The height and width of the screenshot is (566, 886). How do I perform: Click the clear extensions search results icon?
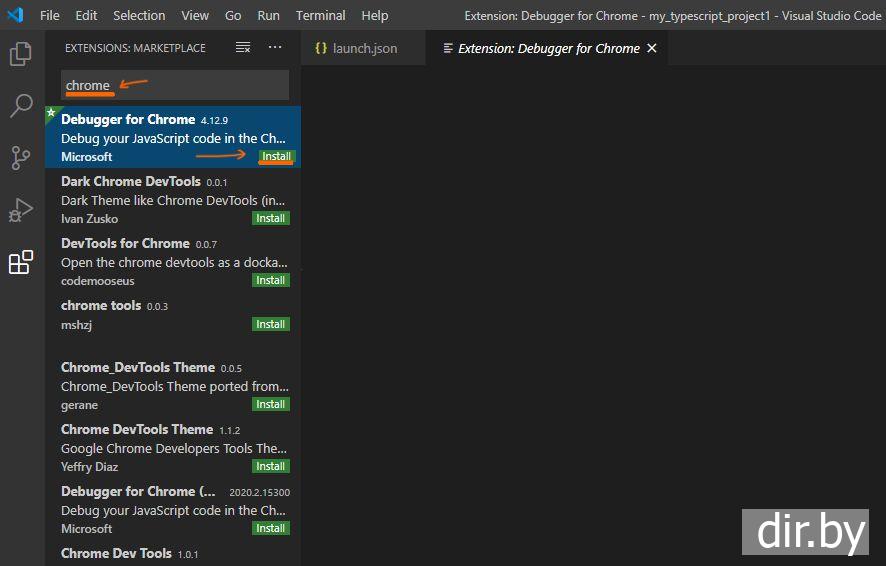(x=242, y=48)
